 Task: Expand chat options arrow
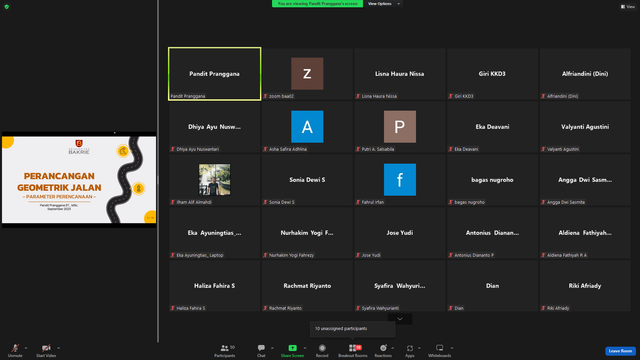[x=272, y=348]
